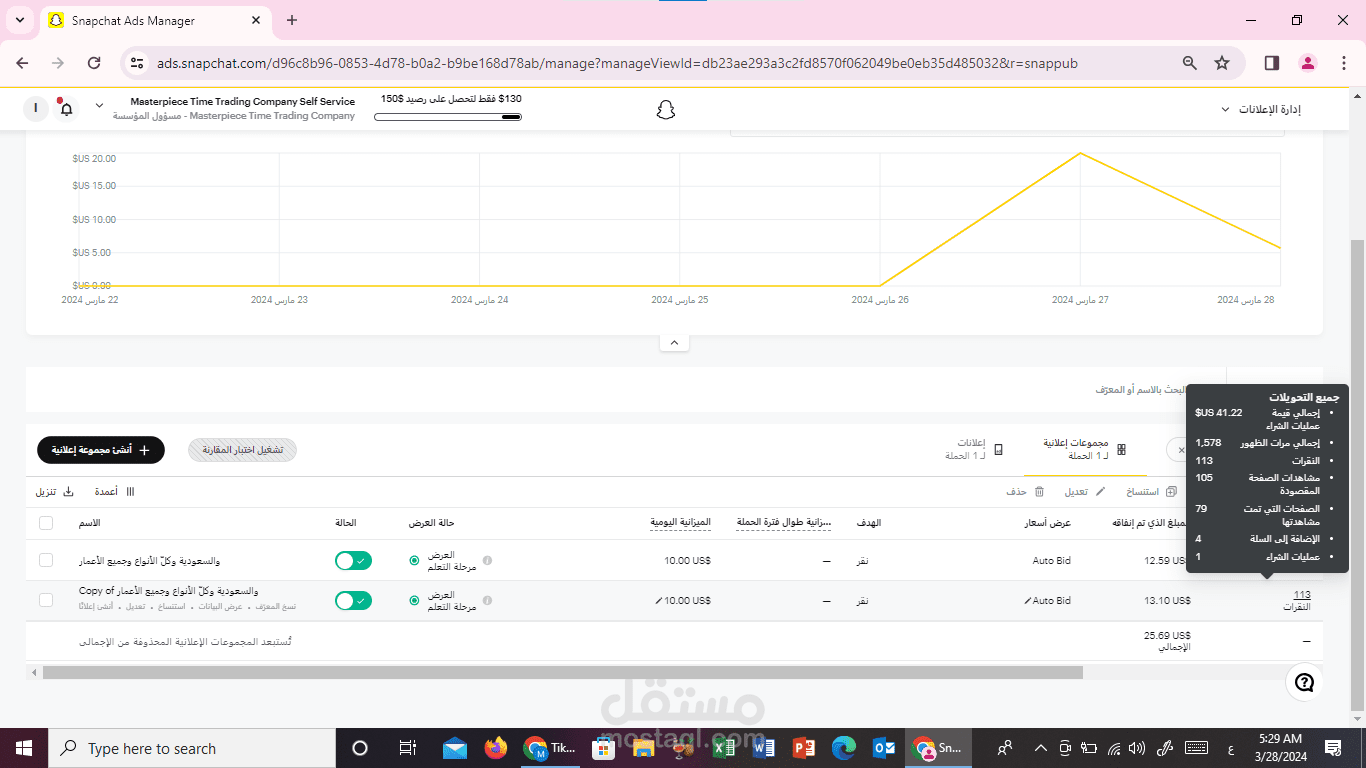Click the page vertical scrollbar
Image resolution: width=1366 pixels, height=768 pixels.
point(1357,475)
